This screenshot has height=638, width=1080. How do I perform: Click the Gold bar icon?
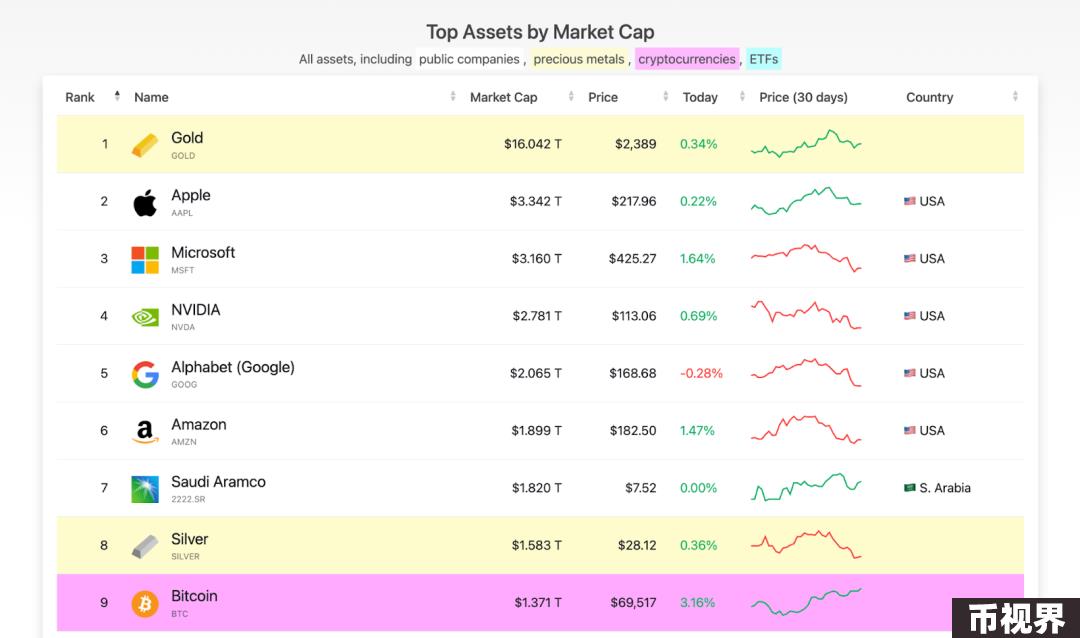[x=145, y=145]
